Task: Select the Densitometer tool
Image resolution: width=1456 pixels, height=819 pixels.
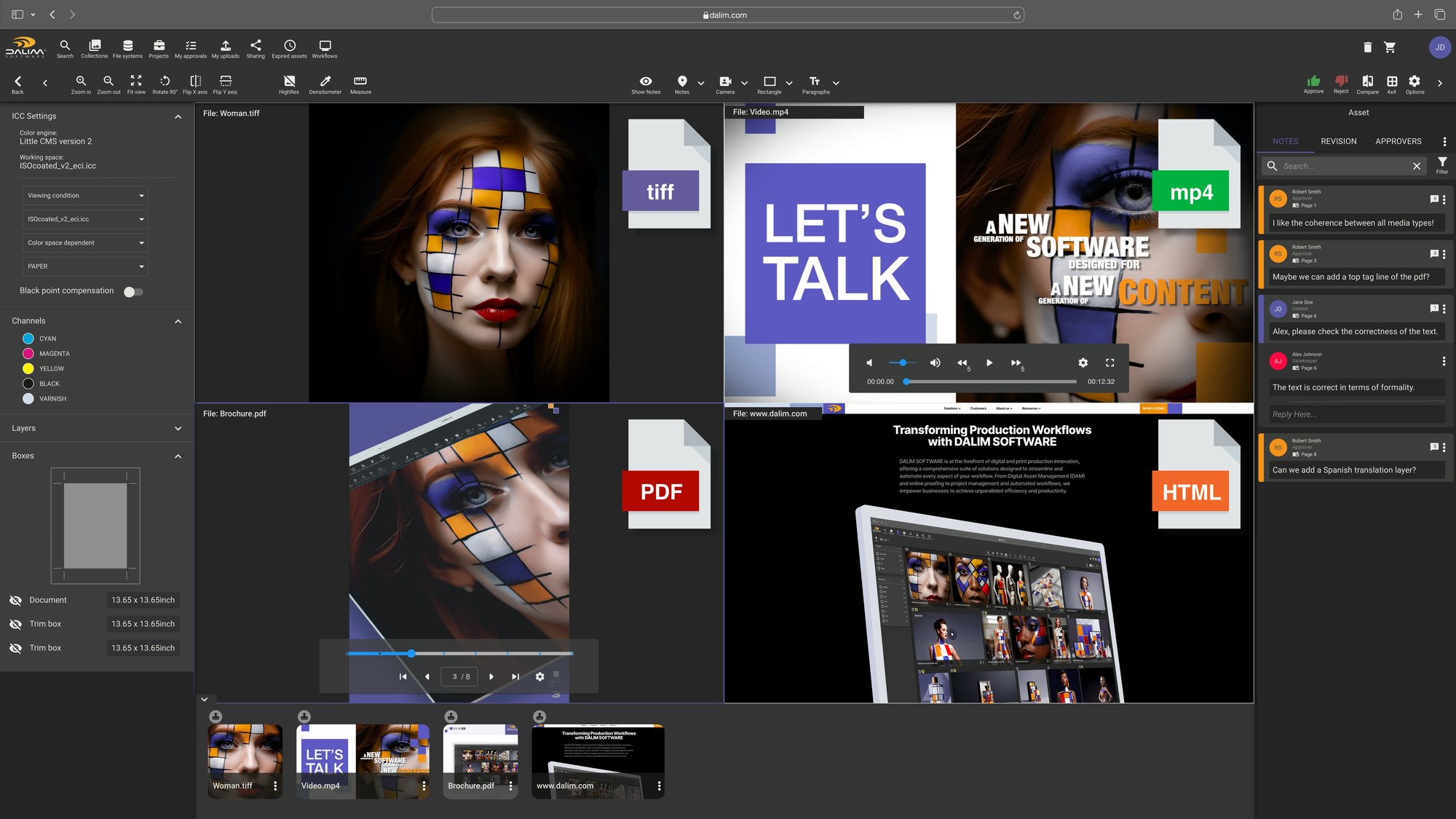Action: [325, 84]
